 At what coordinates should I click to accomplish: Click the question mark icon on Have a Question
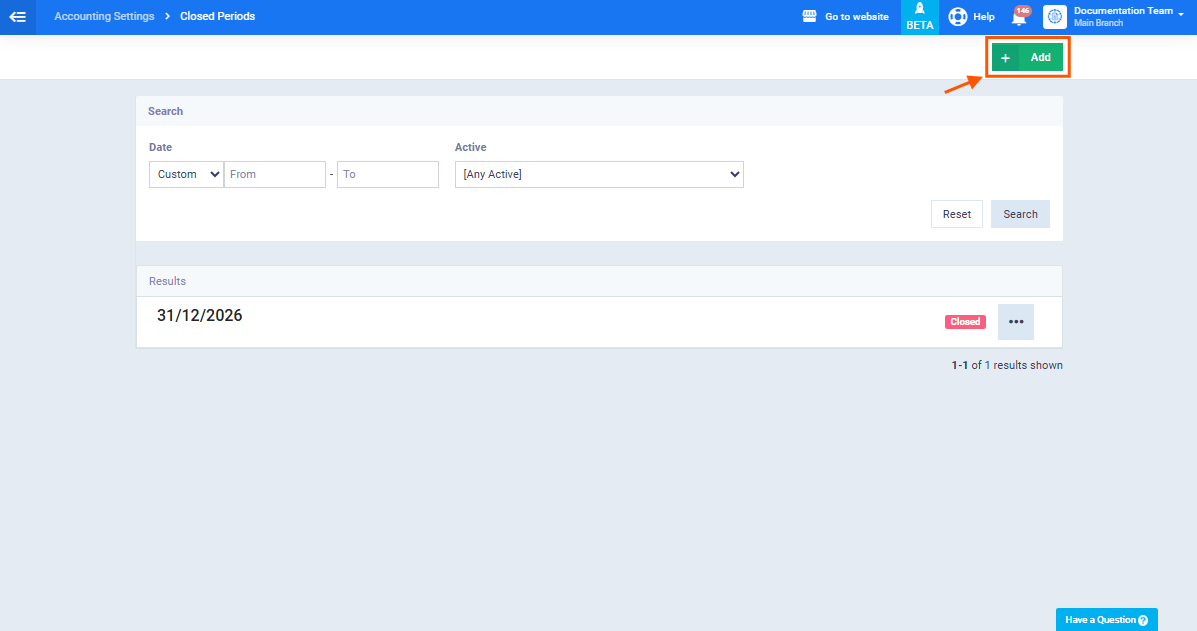tap(1143, 620)
